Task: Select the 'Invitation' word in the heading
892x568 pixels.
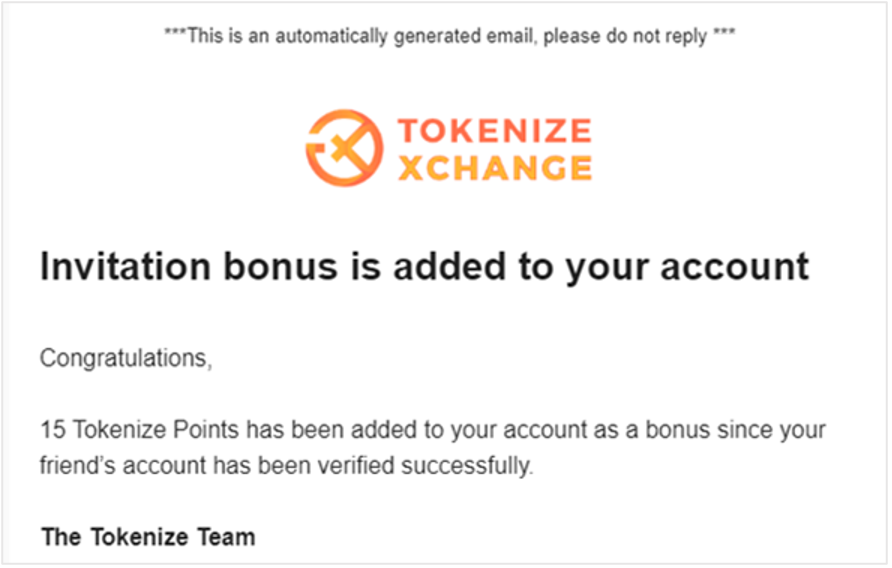Action: [x=125, y=266]
